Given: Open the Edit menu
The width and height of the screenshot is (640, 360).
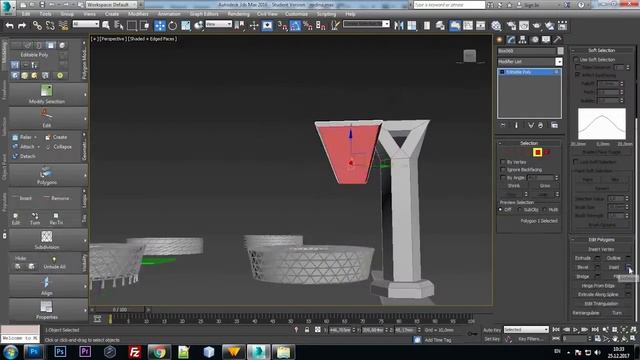Looking at the screenshot, I should (26, 14).
